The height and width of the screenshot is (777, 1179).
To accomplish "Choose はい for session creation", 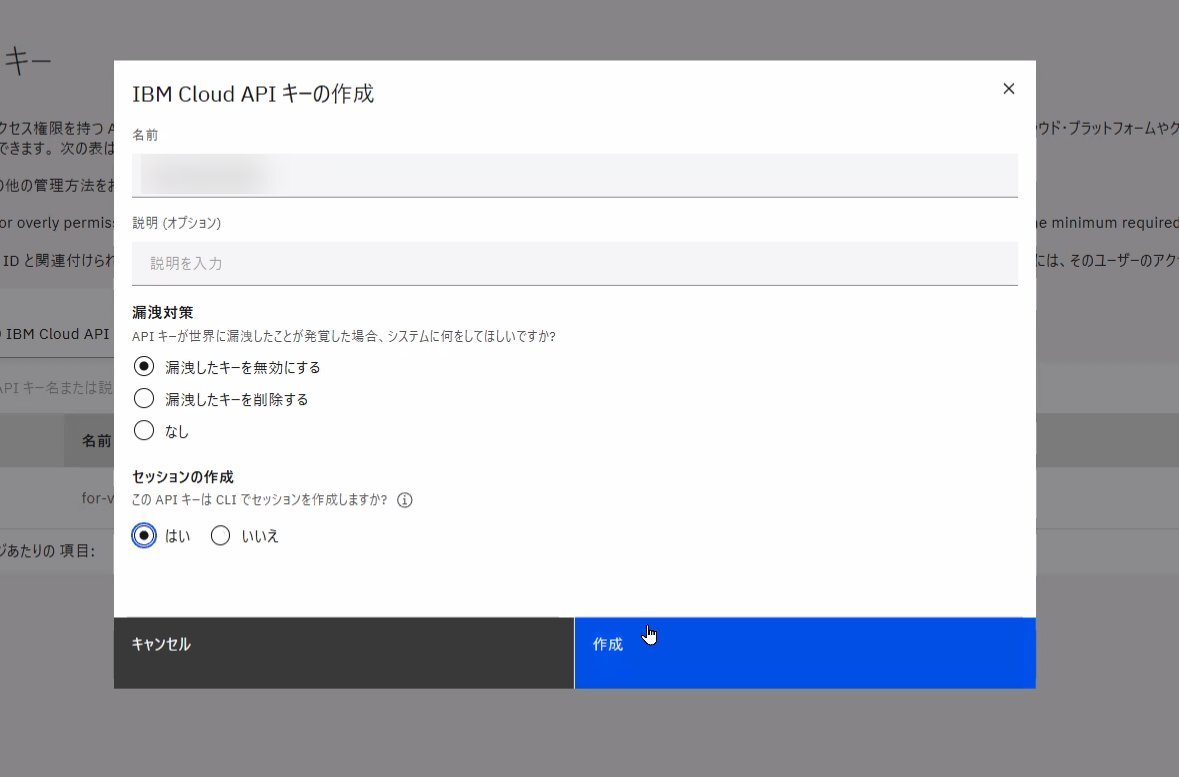I will coord(144,536).
